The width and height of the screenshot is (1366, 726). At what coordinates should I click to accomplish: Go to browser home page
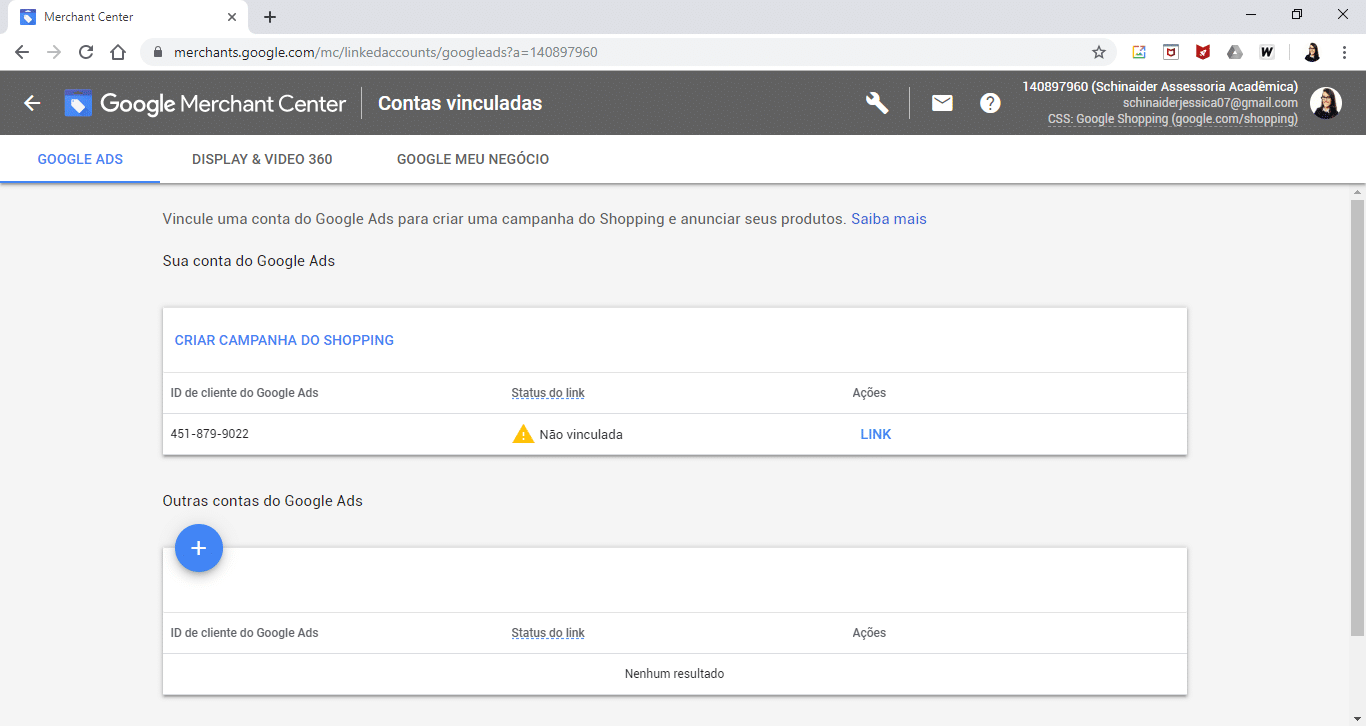(x=118, y=52)
